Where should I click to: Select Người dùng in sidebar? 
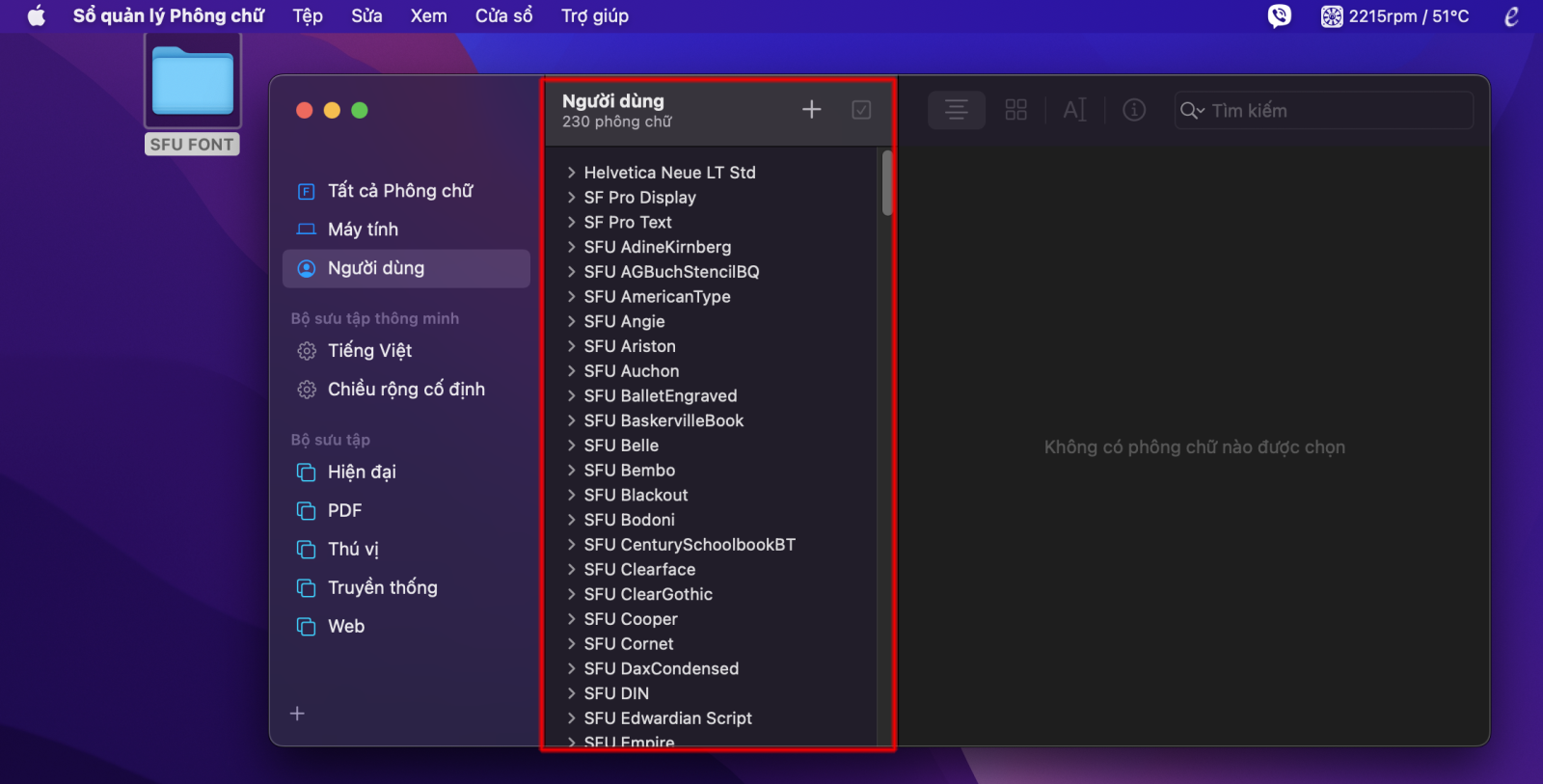[x=406, y=268]
